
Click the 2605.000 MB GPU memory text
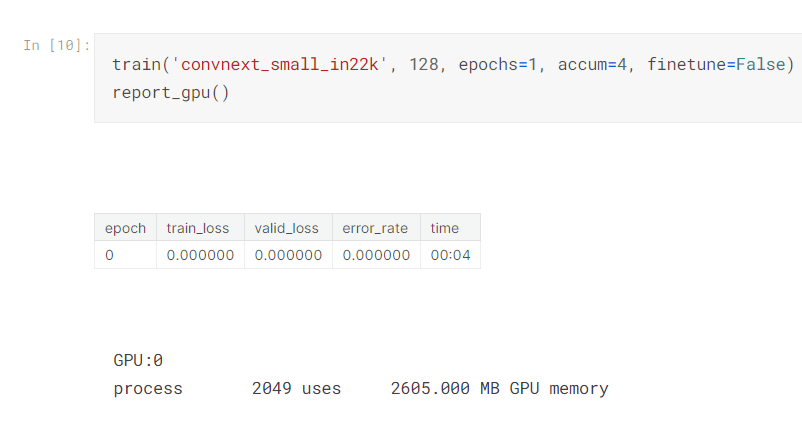[499, 388]
